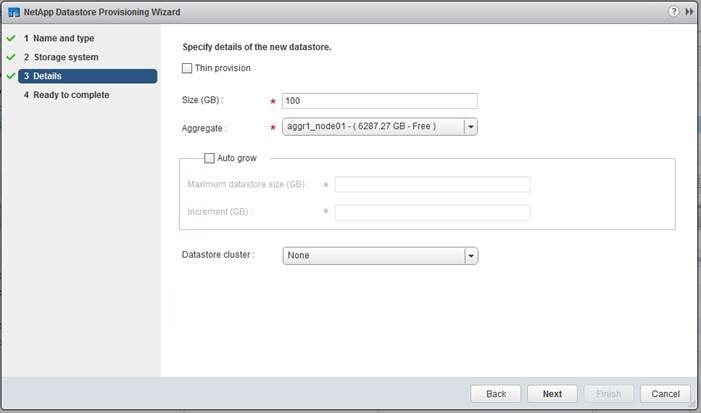Click the Cancel button

tap(665, 394)
